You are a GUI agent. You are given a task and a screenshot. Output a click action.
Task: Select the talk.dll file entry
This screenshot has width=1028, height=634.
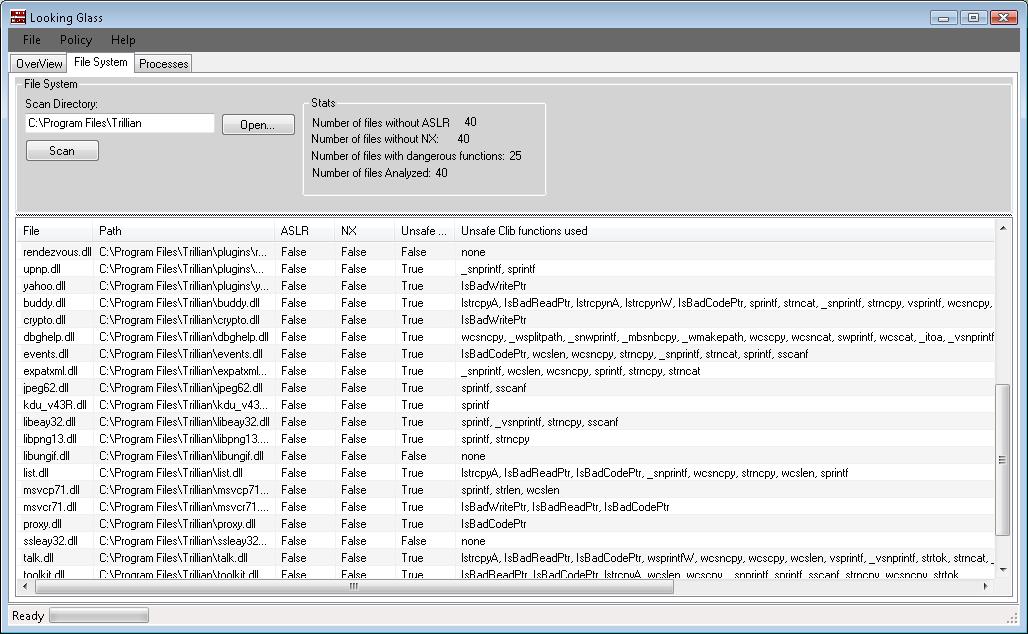click(39, 559)
